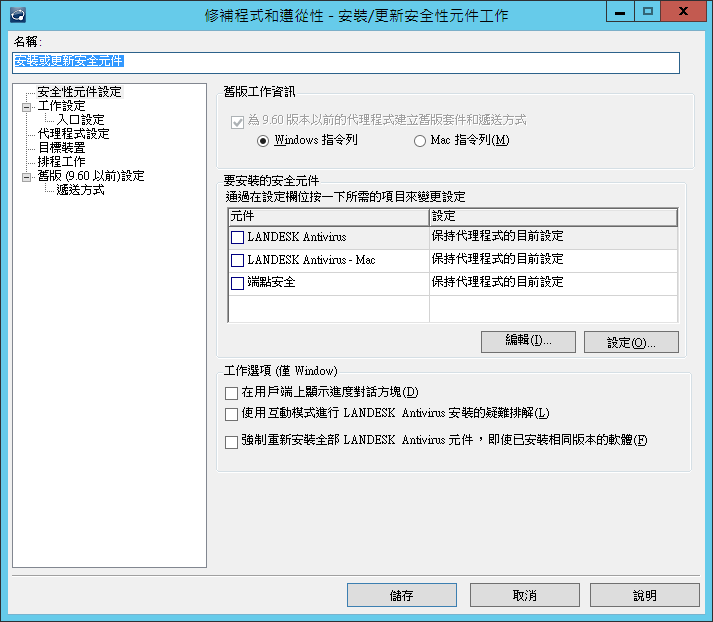Click setting cell for LANDESK Antivirus - Mac
This screenshot has width=713, height=622.
pos(553,261)
